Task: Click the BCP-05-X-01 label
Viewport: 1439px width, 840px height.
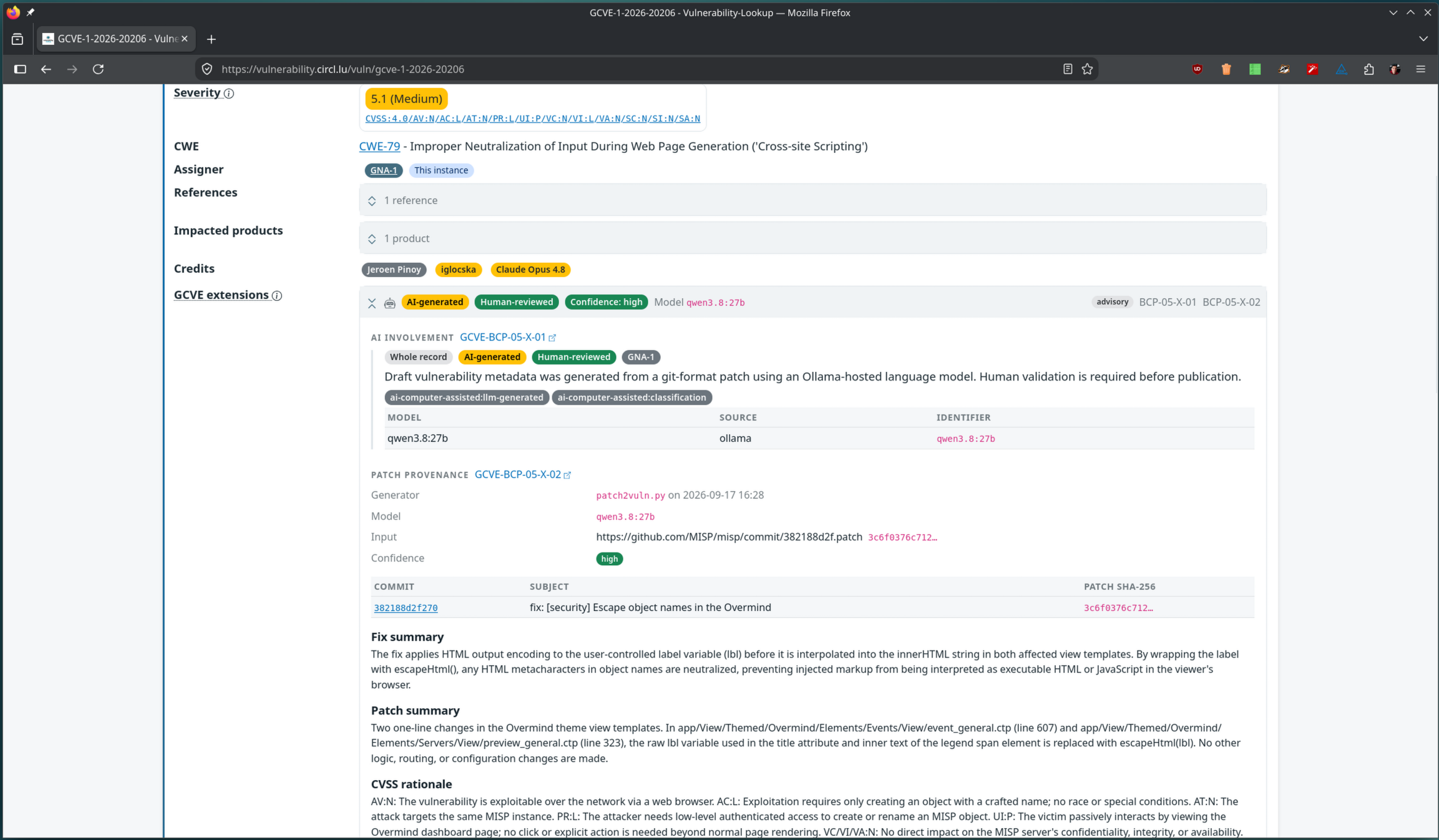Action: (x=1168, y=302)
